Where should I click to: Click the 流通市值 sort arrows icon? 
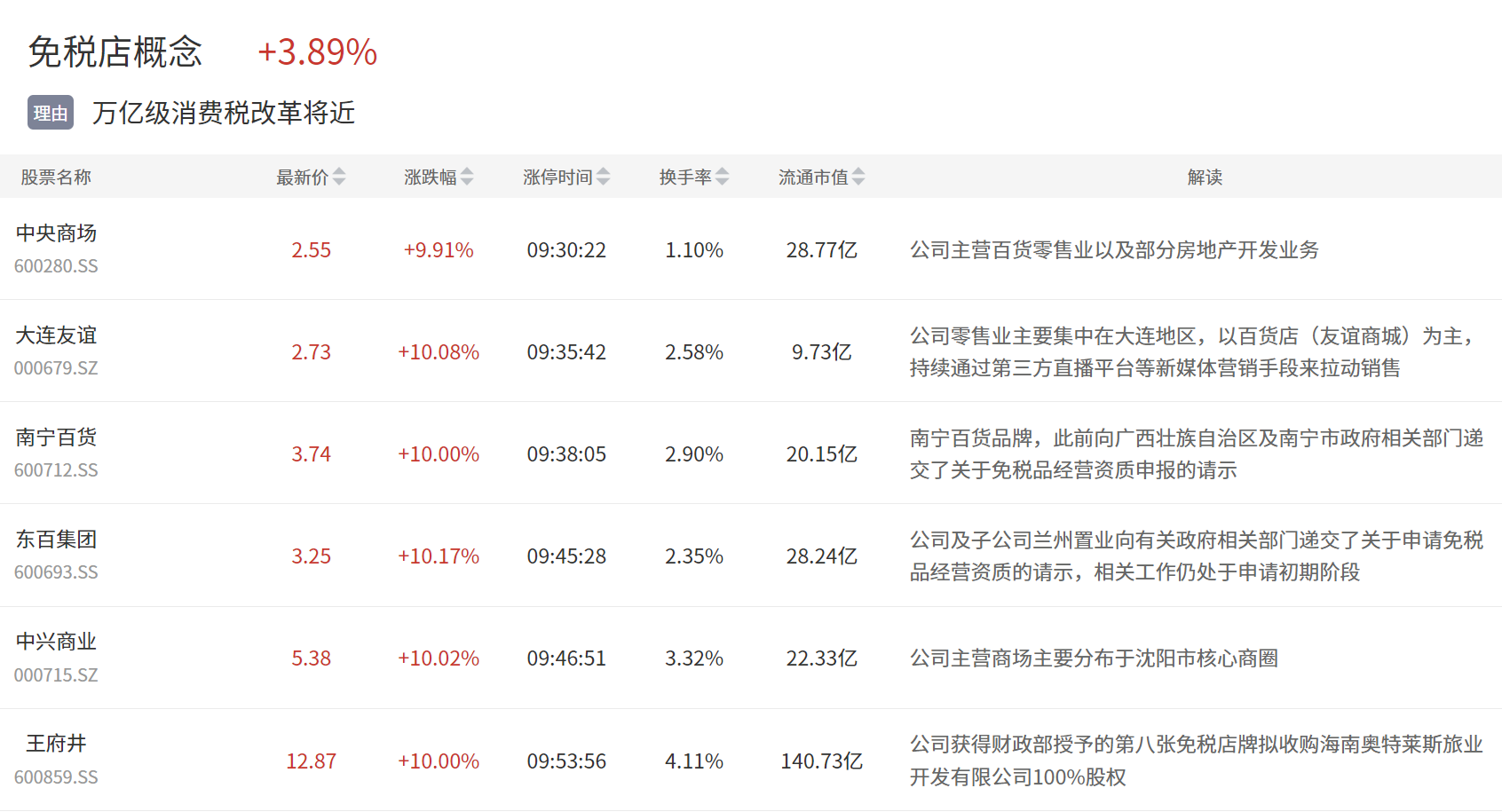pos(858,177)
